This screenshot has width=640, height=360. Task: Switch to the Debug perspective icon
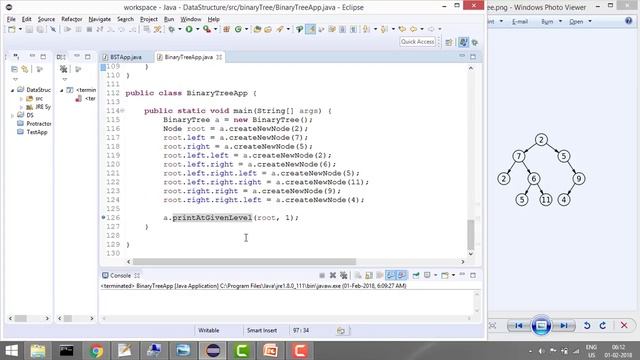click(x=475, y=42)
